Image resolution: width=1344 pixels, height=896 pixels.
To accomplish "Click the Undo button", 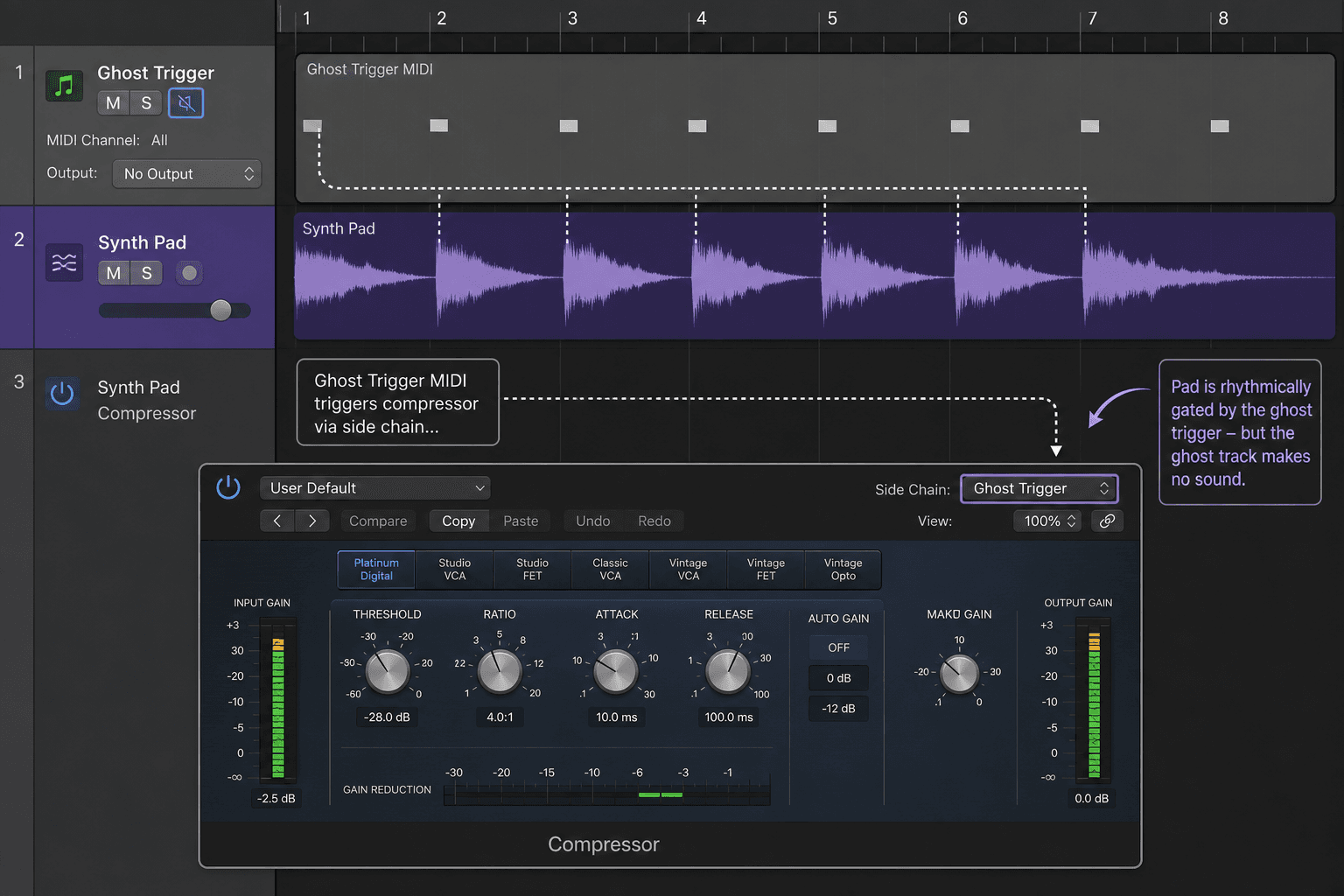I will (x=592, y=521).
